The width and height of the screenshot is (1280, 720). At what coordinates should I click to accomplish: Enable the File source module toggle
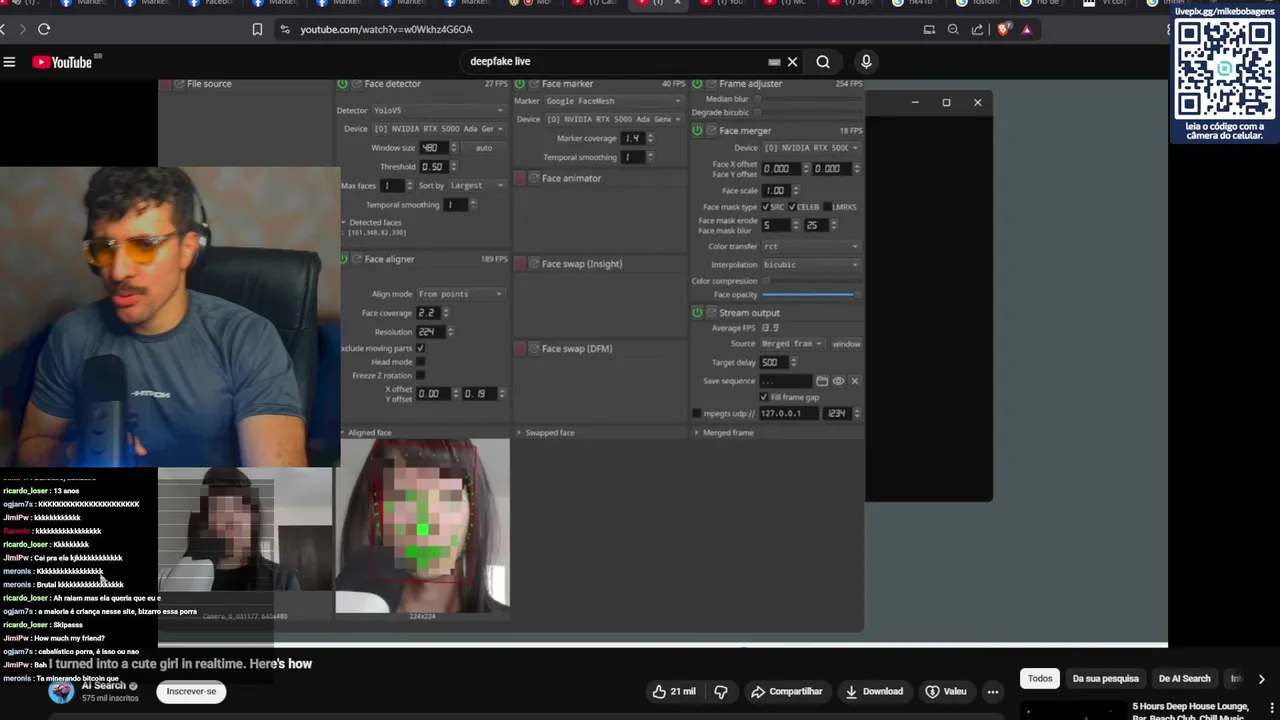point(166,84)
